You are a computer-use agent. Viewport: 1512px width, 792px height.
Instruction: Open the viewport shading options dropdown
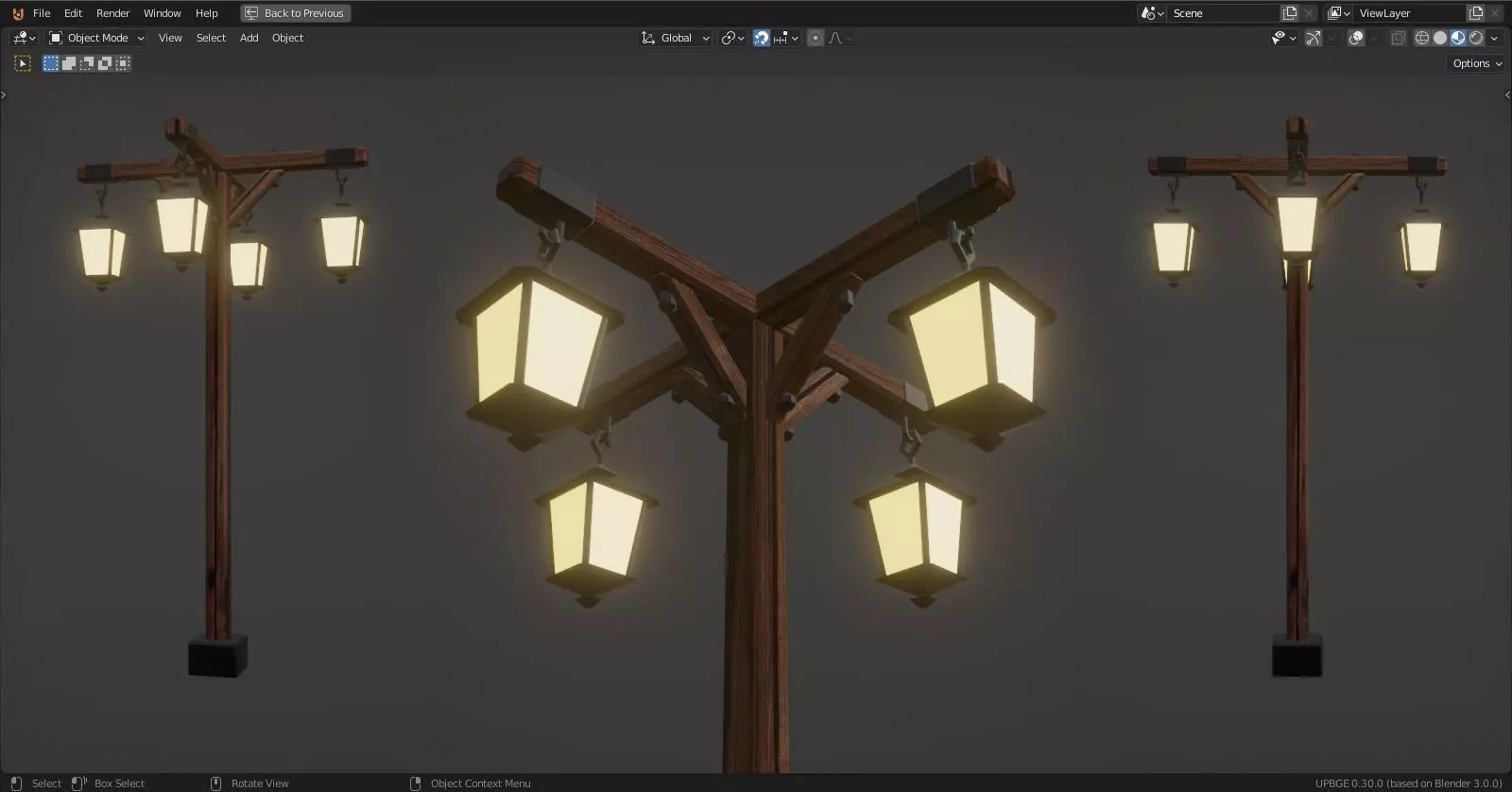[1494, 38]
